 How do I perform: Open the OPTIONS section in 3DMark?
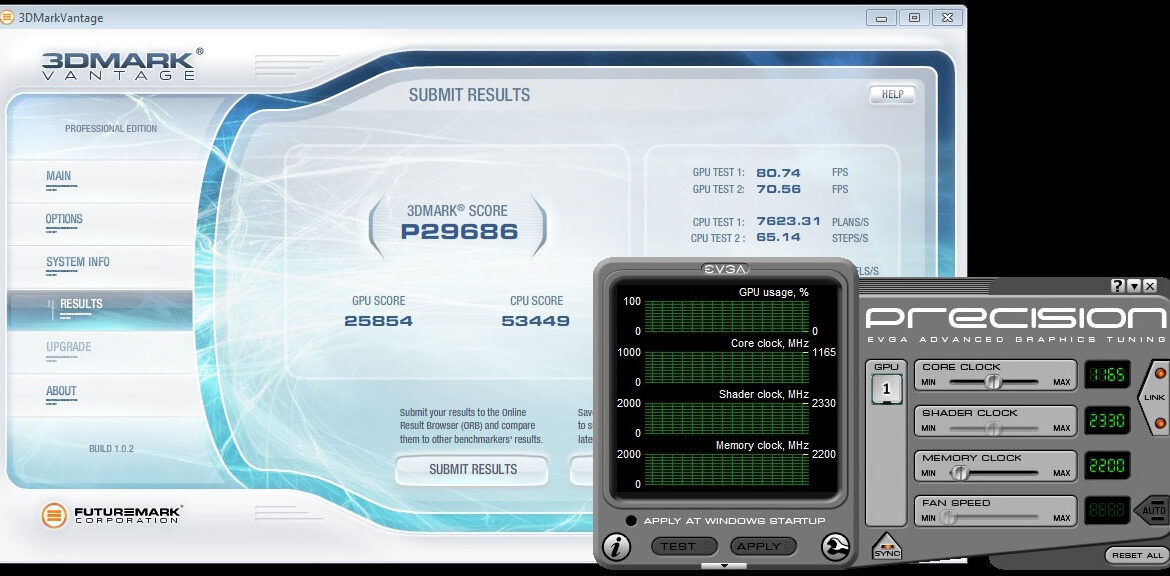(x=63, y=219)
